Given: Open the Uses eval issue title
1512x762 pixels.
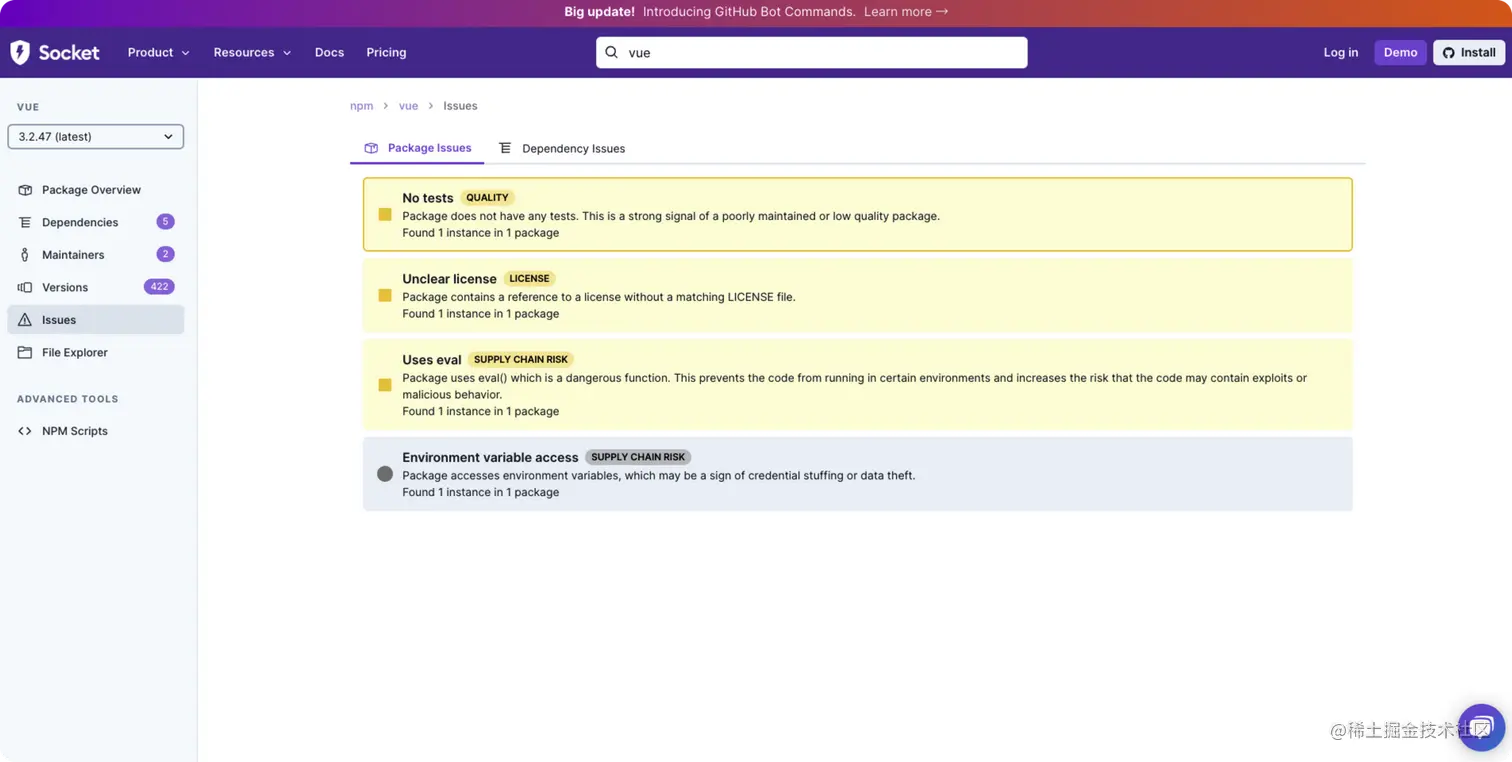Looking at the screenshot, I should tap(432, 360).
